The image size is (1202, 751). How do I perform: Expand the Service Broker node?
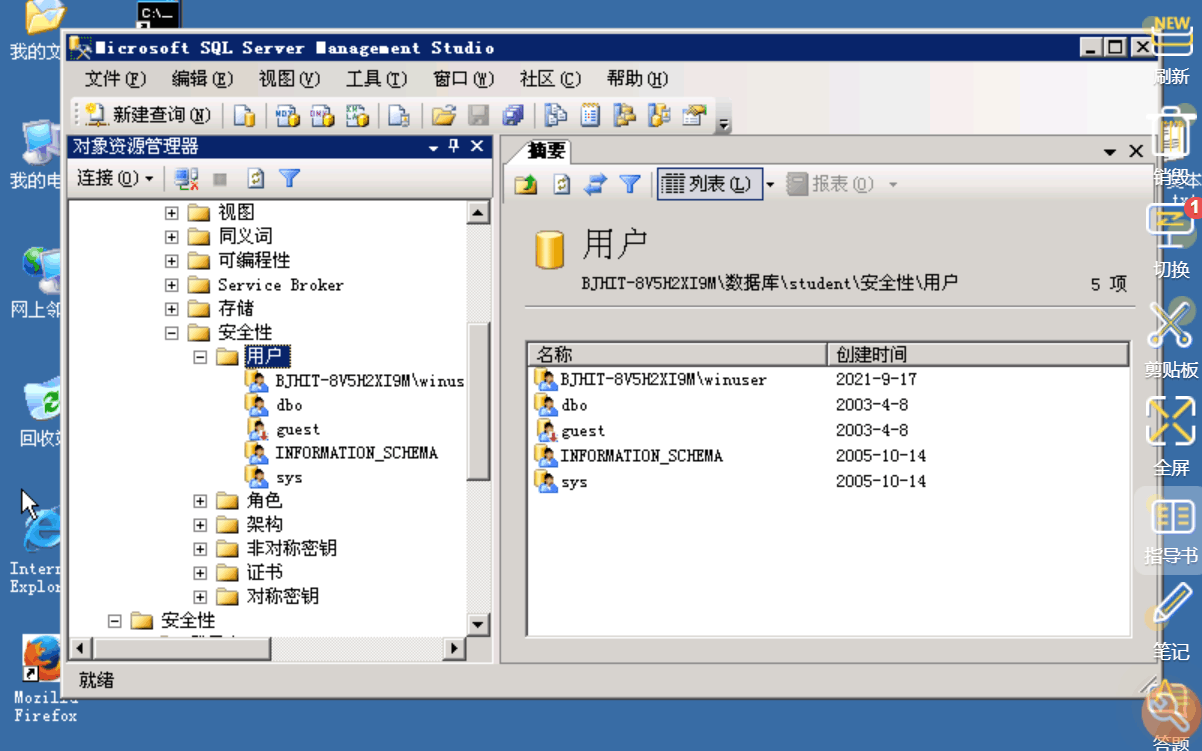172,285
